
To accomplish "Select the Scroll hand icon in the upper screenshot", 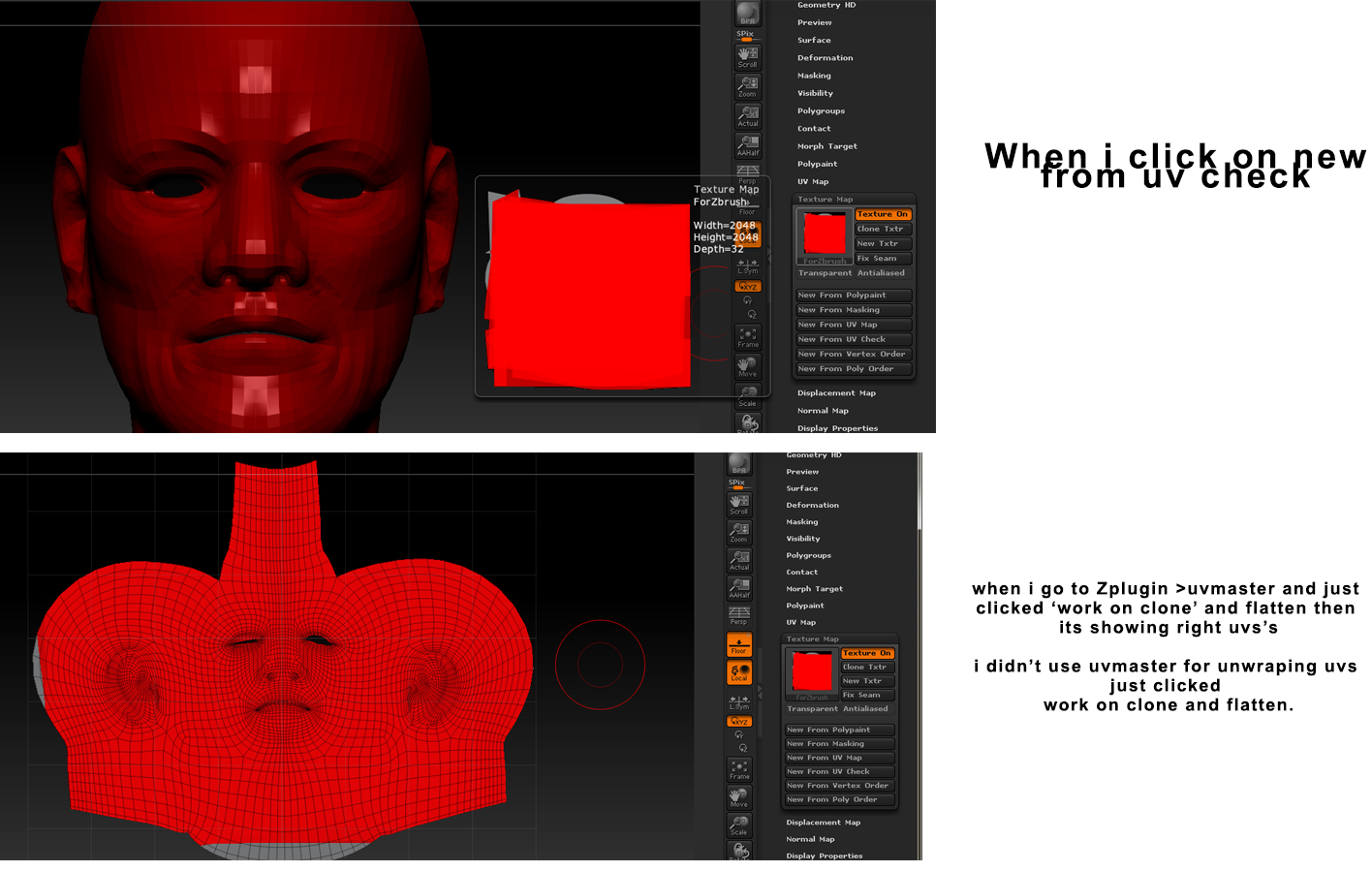I will click(x=748, y=56).
